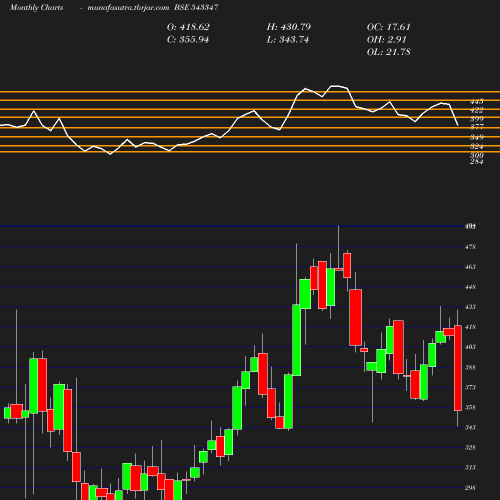
Task: Click the 388 candlestick price label
Action: tap(470, 368)
